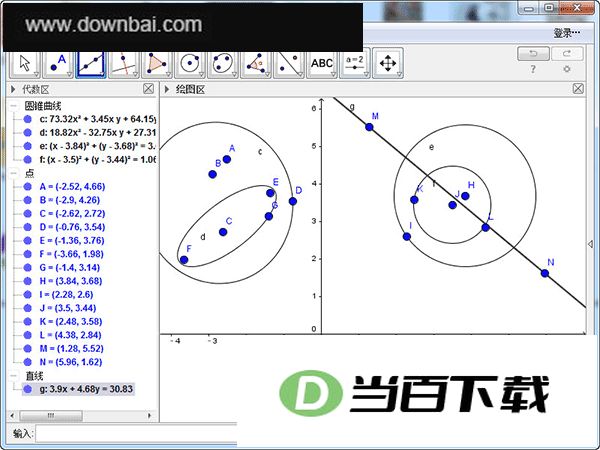Select line g: 3.9x + 4.68y = 30.83

[86, 389]
